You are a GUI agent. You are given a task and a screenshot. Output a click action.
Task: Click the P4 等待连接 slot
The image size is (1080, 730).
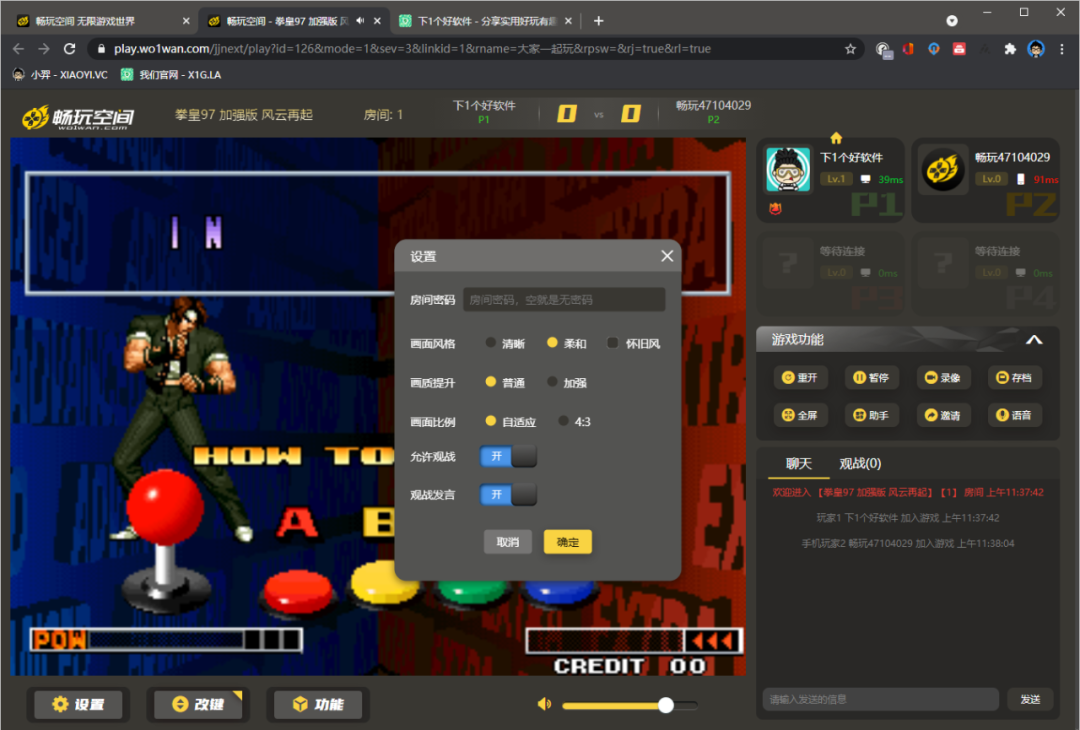tap(986, 273)
